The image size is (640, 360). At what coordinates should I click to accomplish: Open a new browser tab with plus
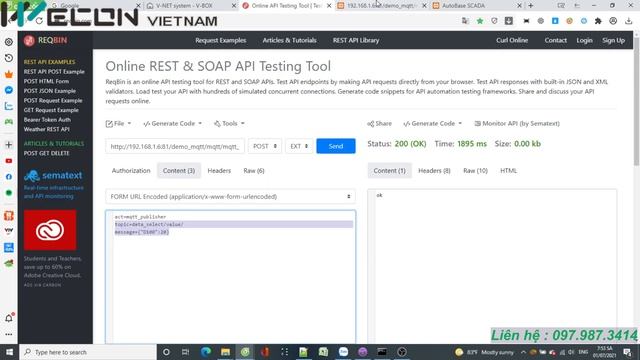[x=531, y=5]
